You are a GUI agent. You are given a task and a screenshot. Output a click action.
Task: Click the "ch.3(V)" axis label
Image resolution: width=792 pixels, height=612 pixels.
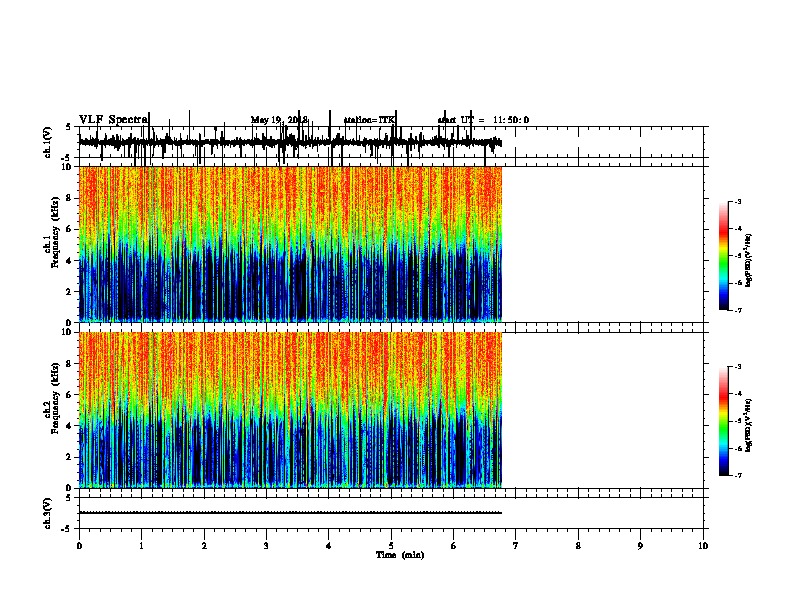click(x=47, y=513)
